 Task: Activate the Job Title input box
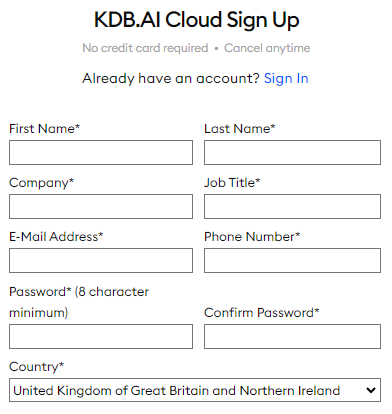(292, 206)
